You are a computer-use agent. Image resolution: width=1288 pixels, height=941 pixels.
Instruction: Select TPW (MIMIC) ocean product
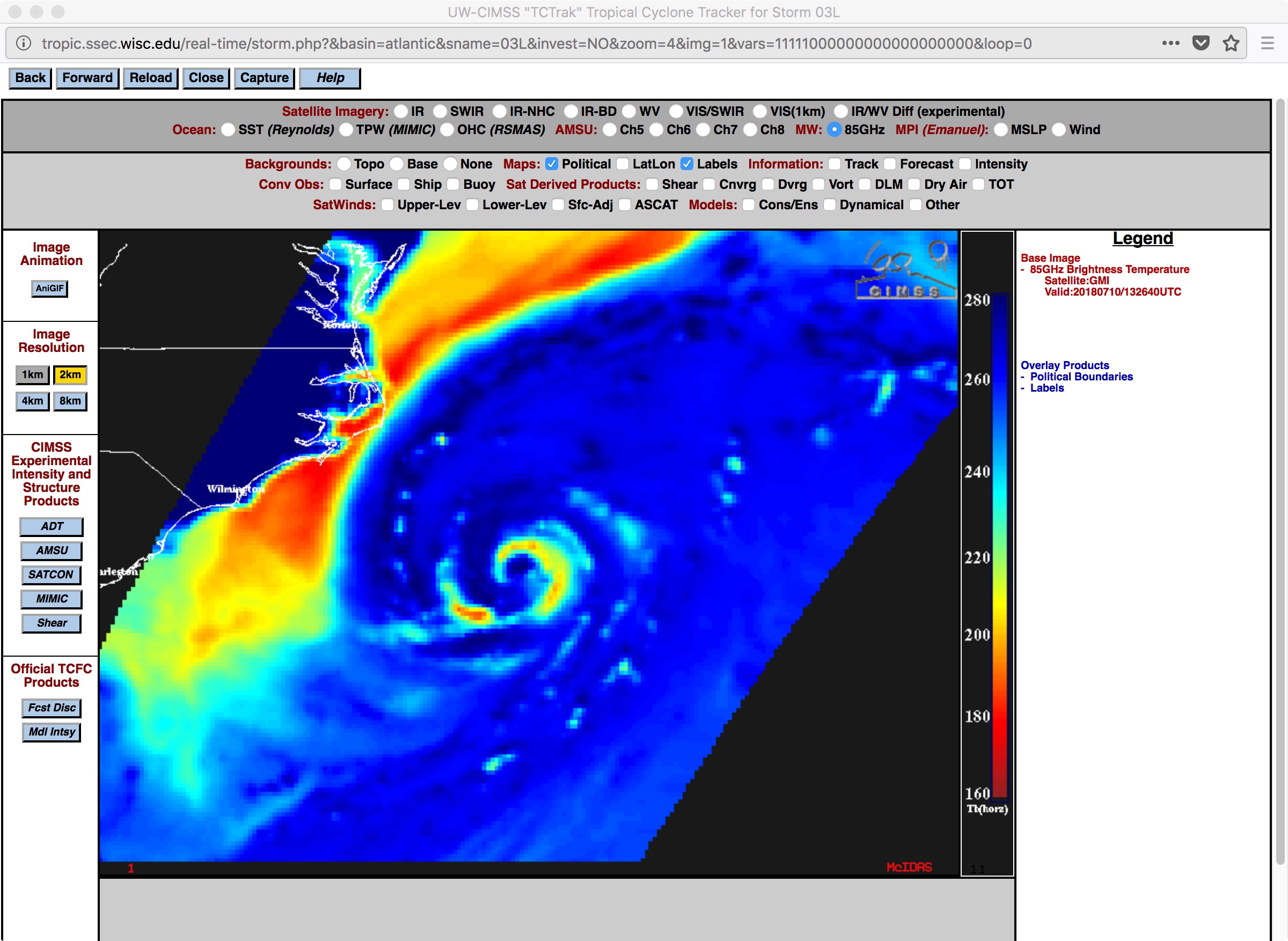pyautogui.click(x=346, y=129)
